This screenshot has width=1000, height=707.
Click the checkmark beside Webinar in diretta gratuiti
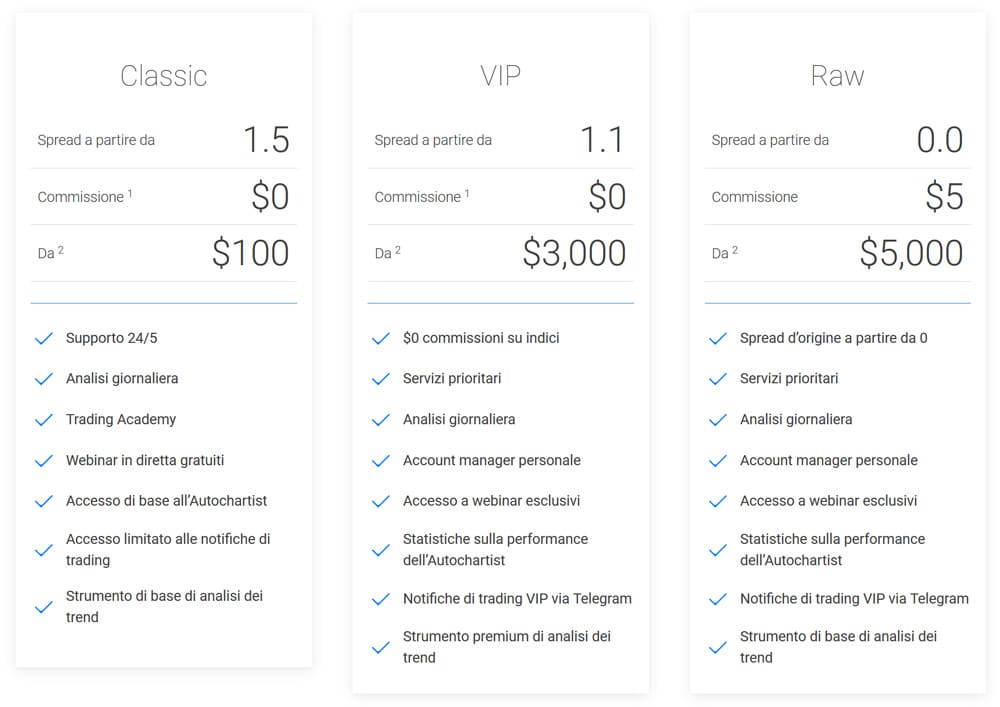43,461
